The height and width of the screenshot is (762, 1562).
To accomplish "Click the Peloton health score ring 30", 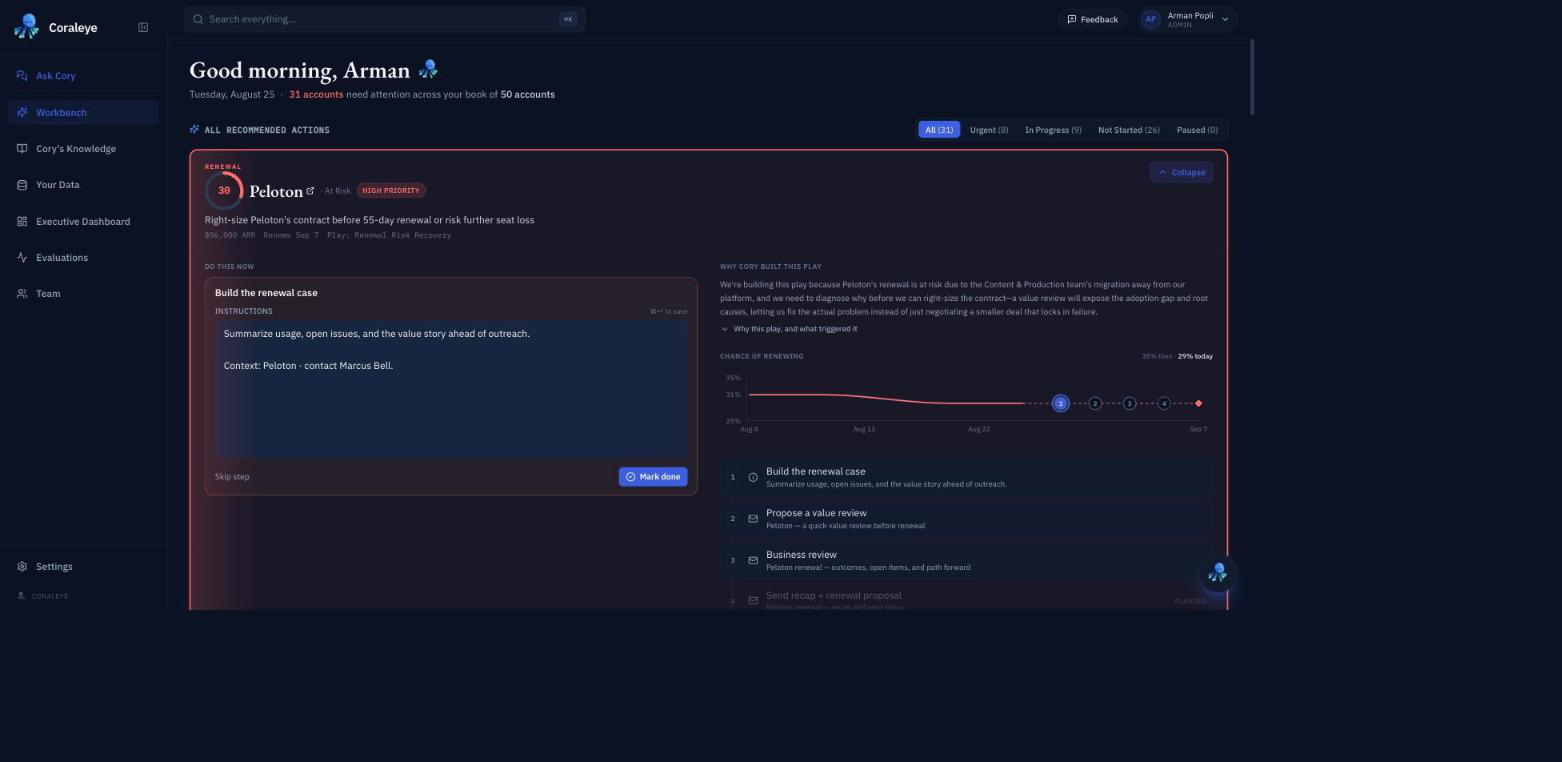I will tap(224, 190).
